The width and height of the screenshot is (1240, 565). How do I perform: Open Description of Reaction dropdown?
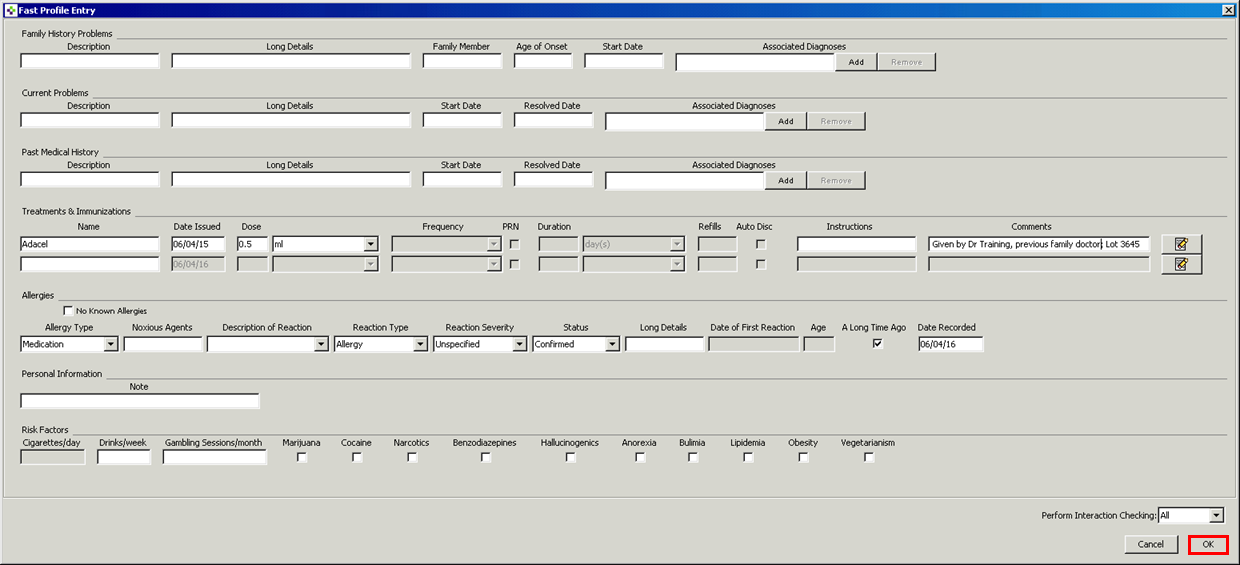point(321,344)
